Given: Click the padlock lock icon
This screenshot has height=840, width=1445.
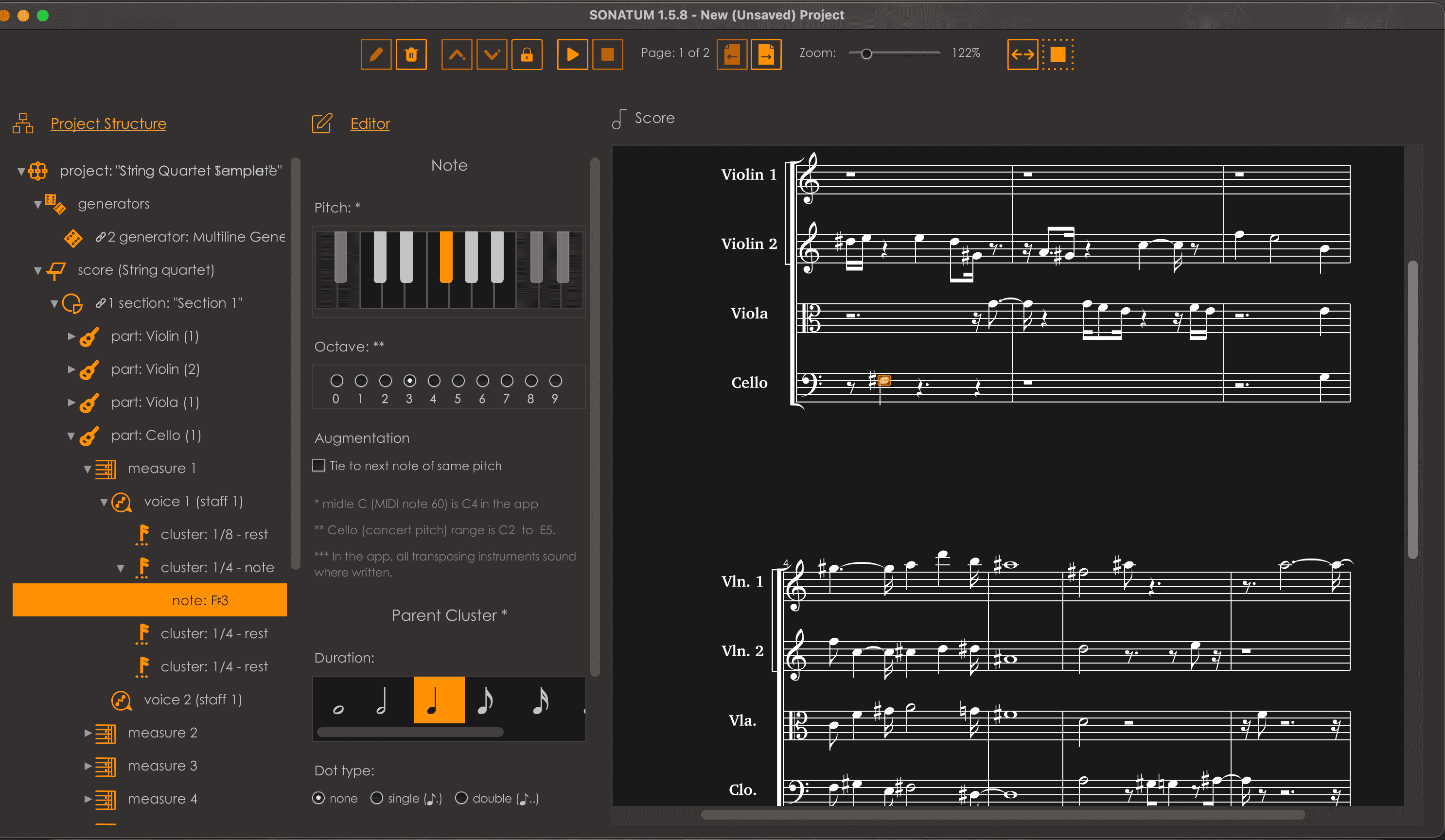Looking at the screenshot, I should pos(527,54).
